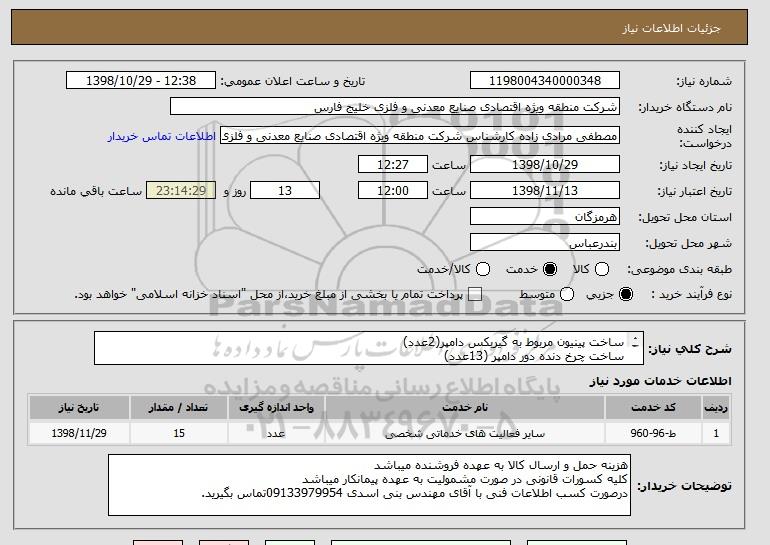Screen dimensions: 770x545
Task: Click the تعداد / مقدار column header
Action: (178, 408)
